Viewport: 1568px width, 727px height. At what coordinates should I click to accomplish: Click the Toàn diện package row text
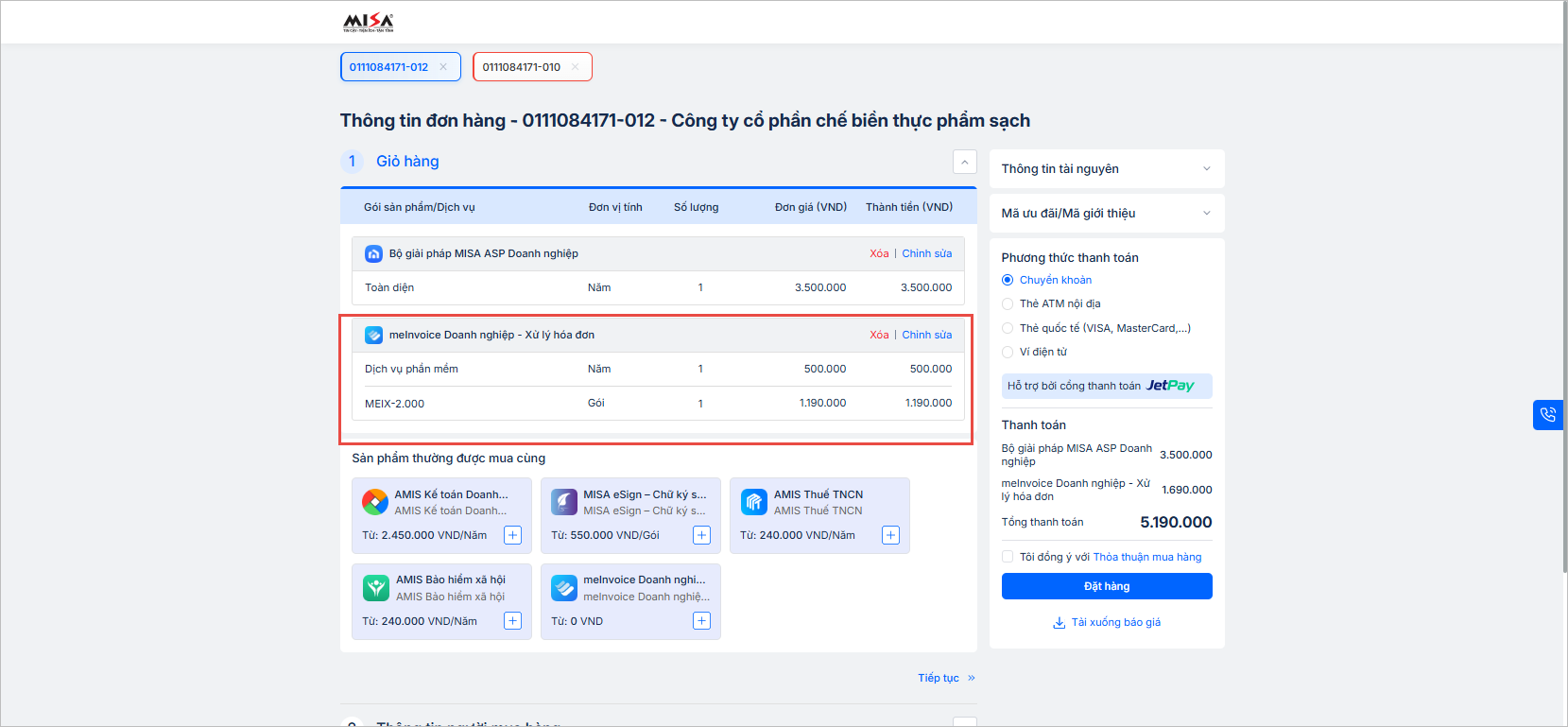[x=389, y=287]
